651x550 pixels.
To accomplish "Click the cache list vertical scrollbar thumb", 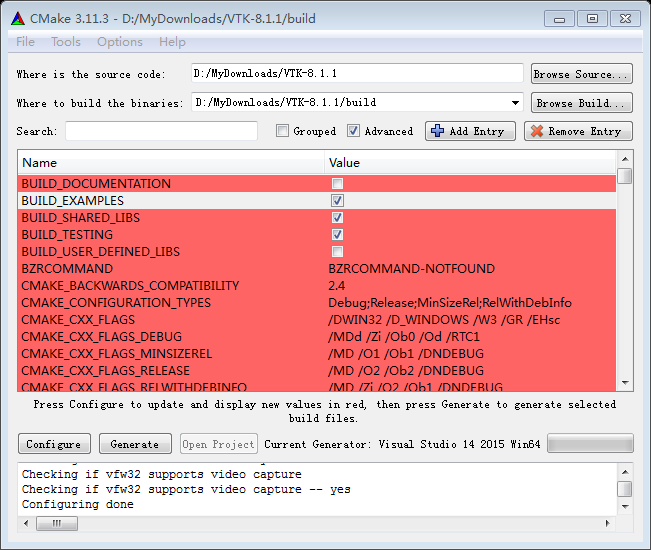I will coord(624,176).
